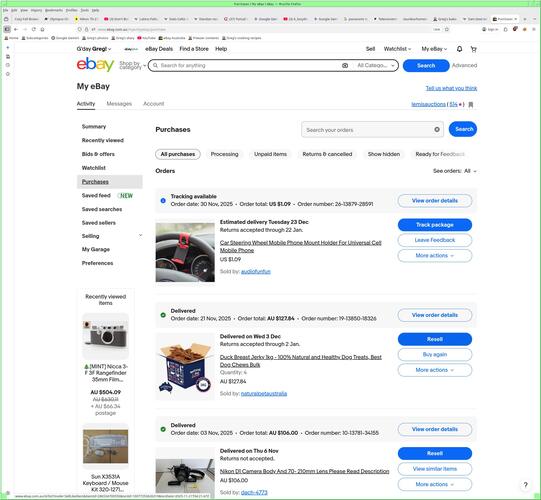
Task: Bookmark this page with the star icon
Action: pos(447,29)
